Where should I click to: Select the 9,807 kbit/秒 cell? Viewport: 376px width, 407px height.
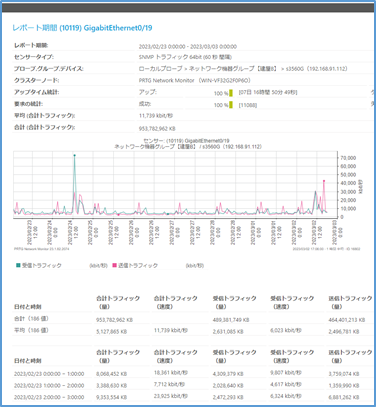(x=286, y=373)
